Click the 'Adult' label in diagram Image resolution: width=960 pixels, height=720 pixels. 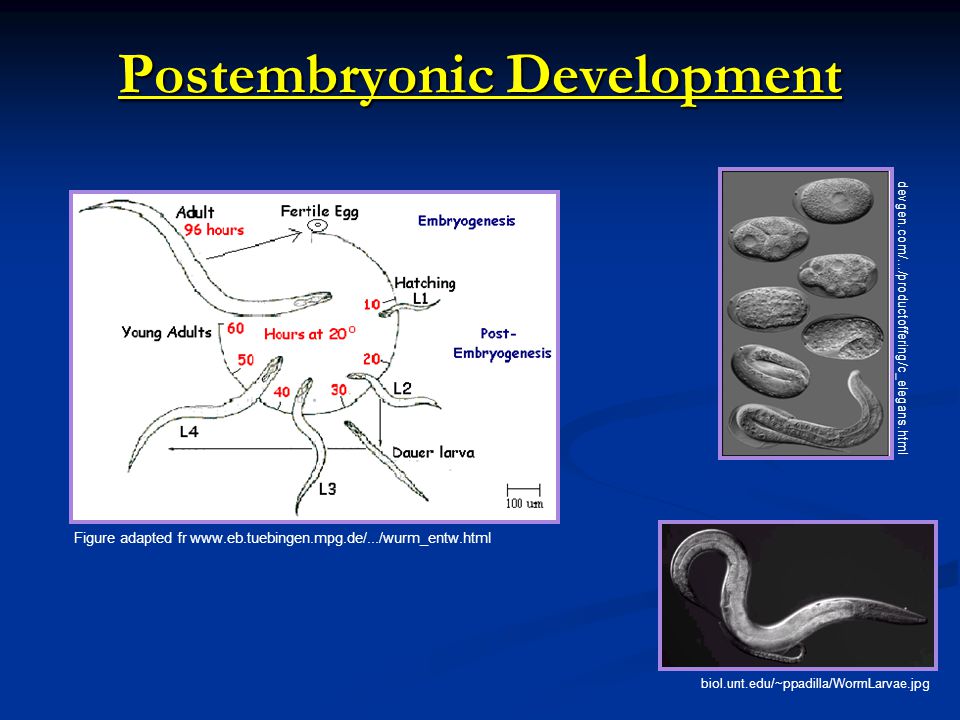(x=195, y=212)
